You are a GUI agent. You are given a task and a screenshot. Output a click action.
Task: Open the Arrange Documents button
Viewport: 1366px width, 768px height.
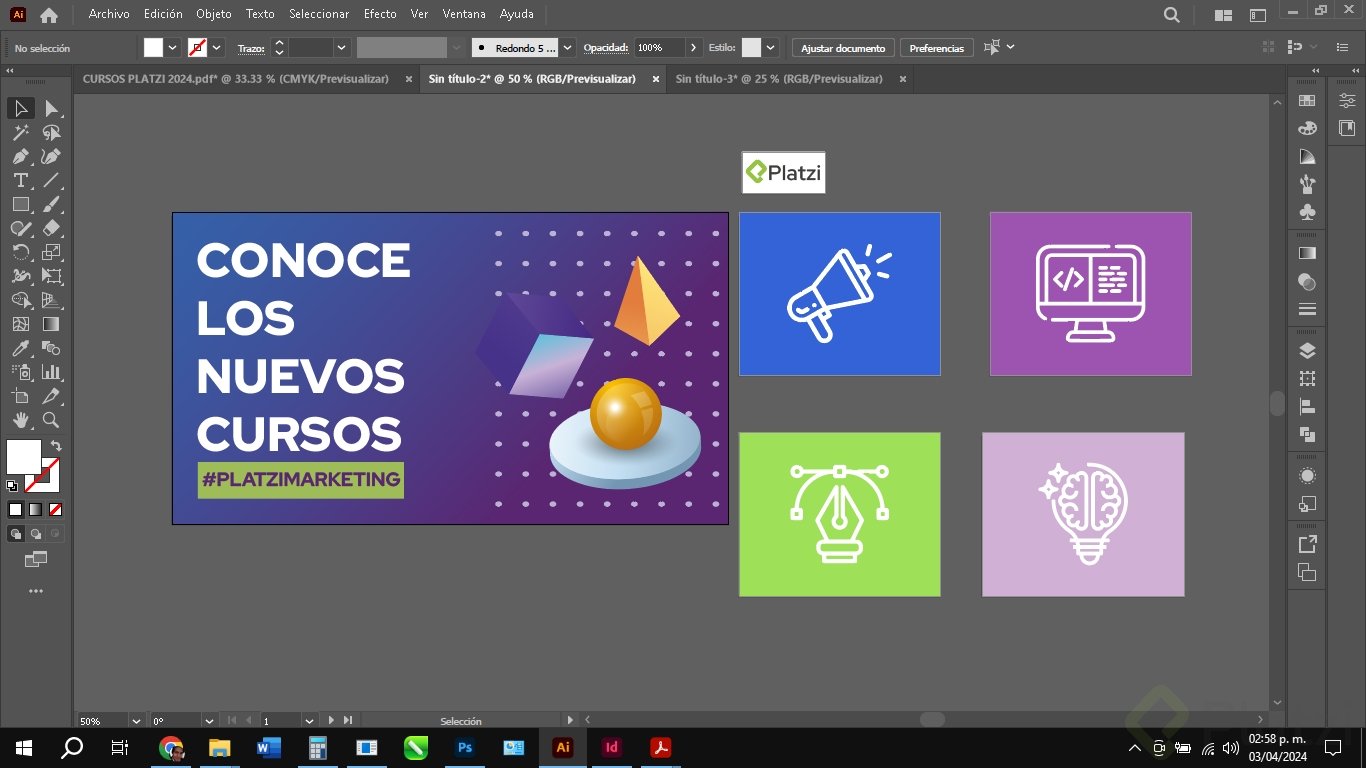click(x=1223, y=15)
